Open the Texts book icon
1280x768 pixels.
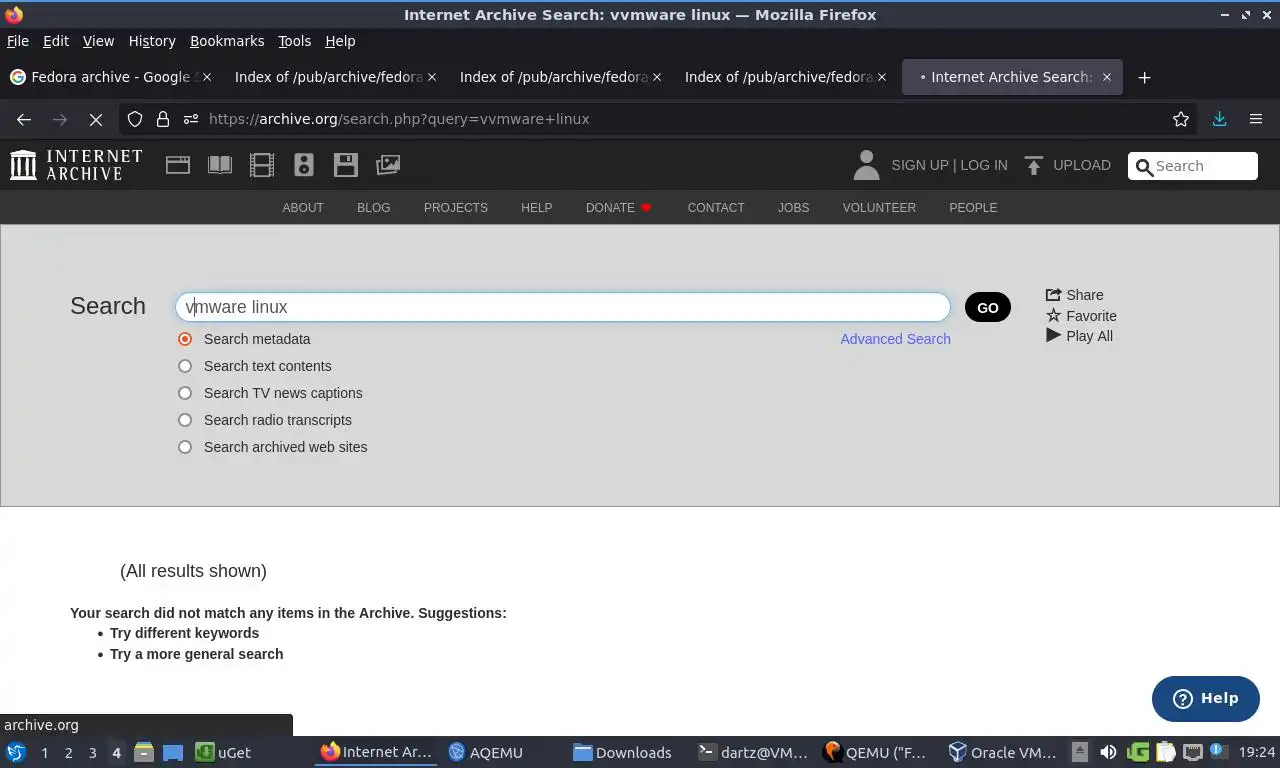220,165
